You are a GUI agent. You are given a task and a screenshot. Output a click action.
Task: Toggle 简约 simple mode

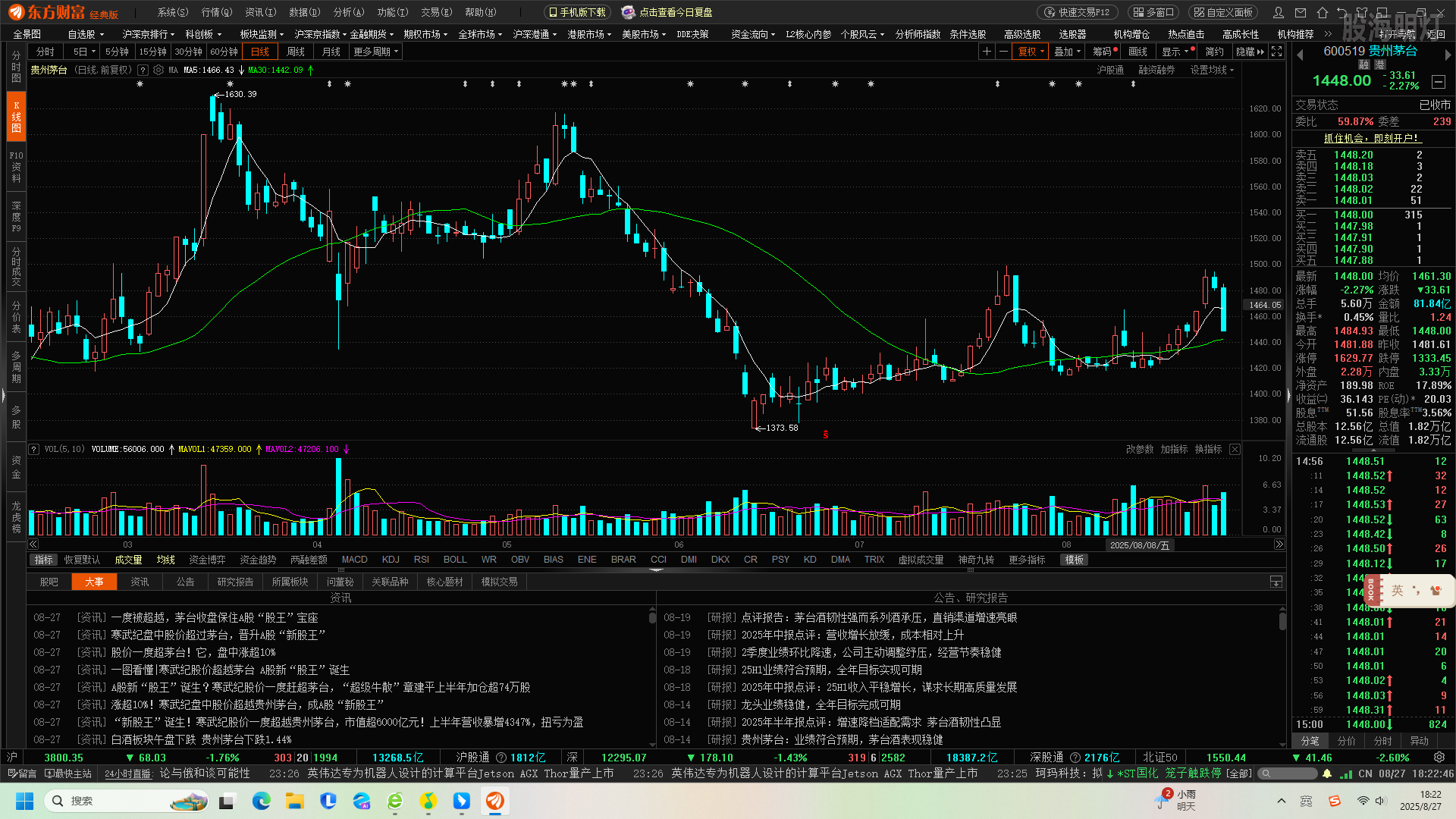point(1214,52)
